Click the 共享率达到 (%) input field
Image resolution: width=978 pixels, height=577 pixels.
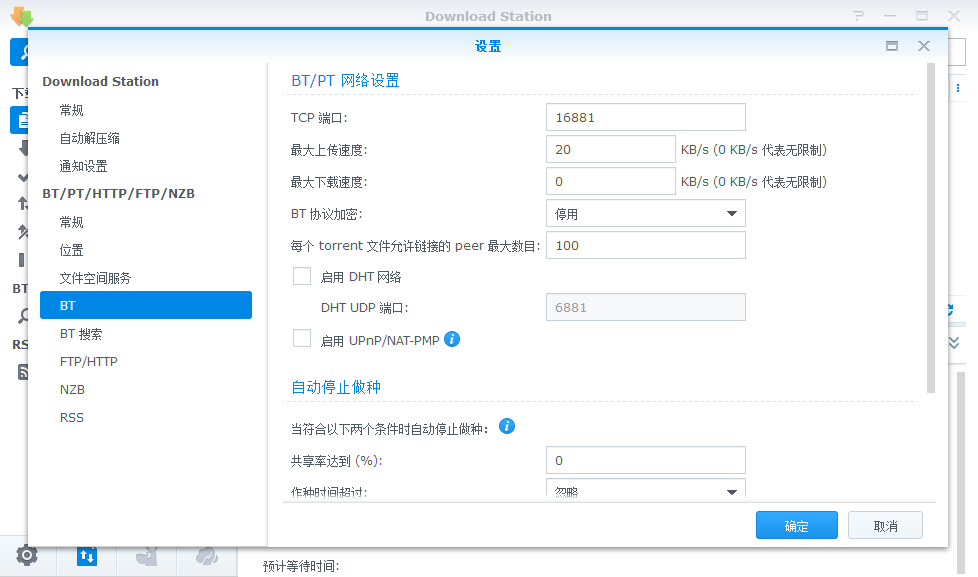[x=646, y=460]
